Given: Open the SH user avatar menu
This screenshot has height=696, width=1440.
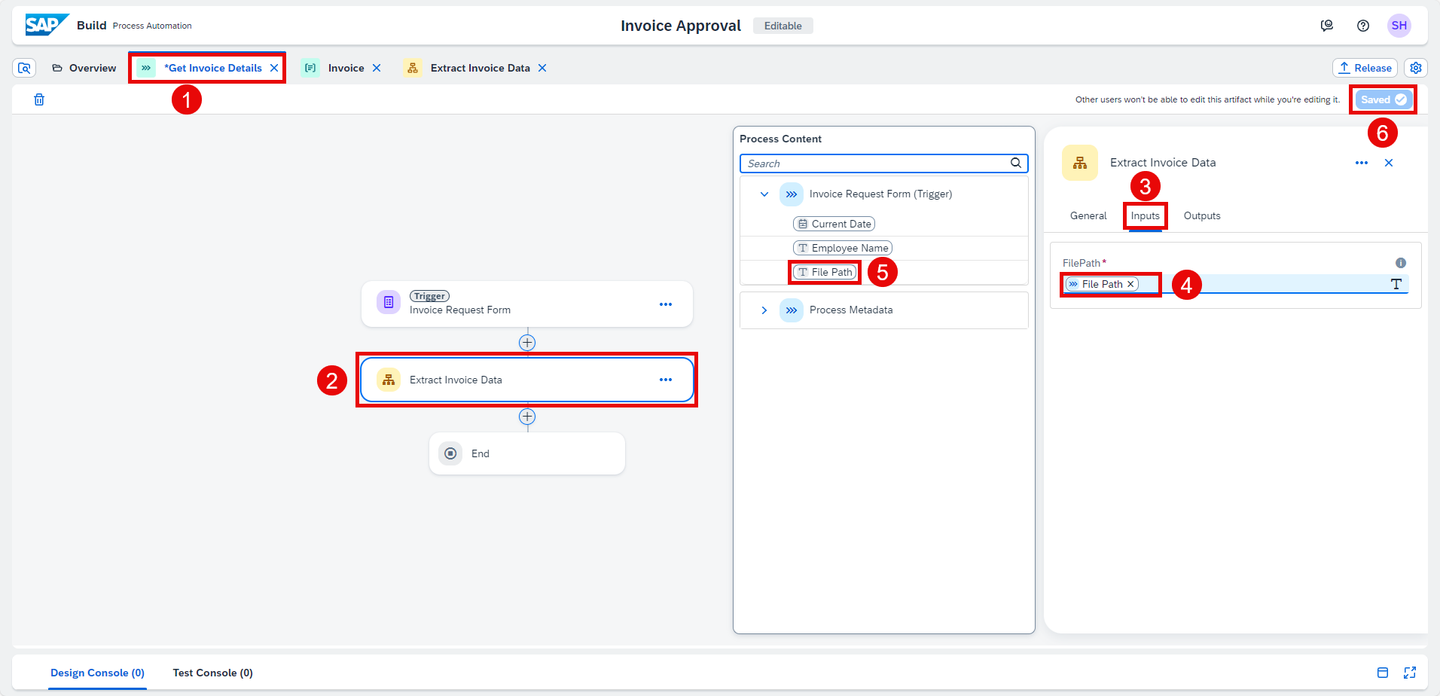Looking at the screenshot, I should point(1399,26).
